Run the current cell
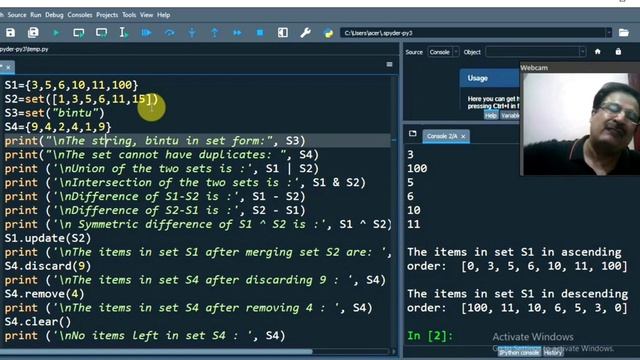640x360 pixels. (x=78, y=33)
